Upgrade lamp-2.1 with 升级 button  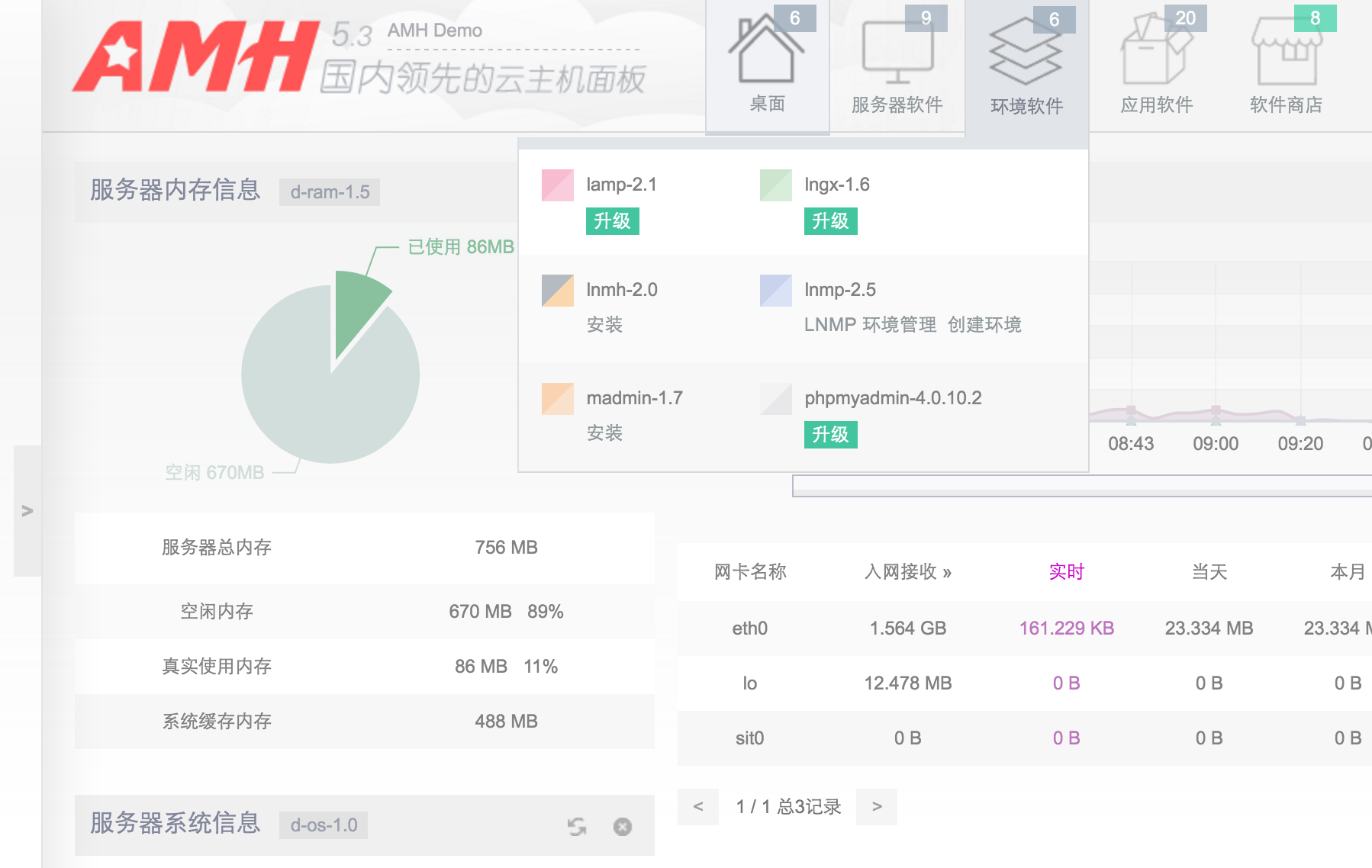(612, 221)
